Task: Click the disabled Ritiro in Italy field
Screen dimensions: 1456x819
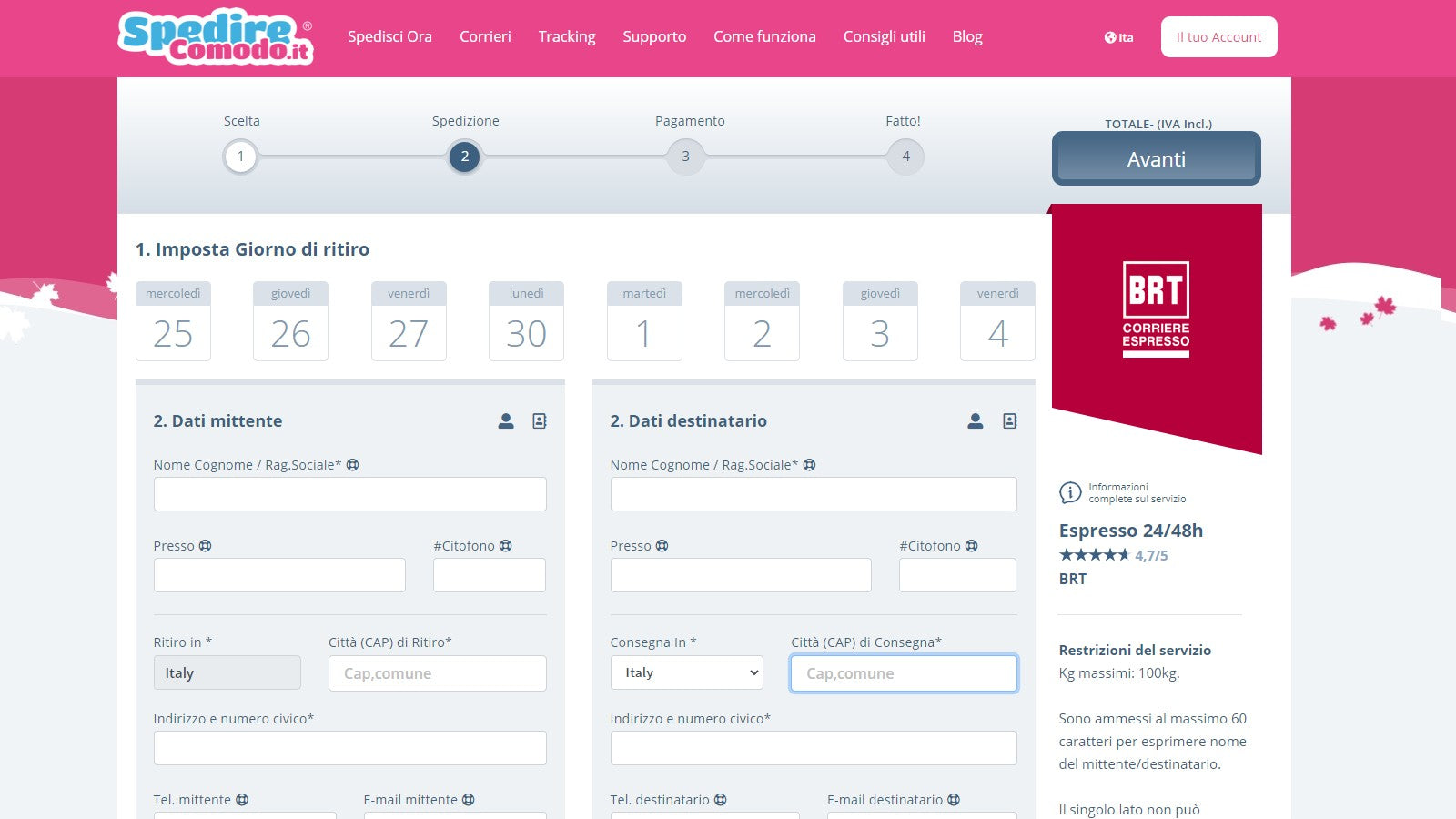Action: (227, 672)
